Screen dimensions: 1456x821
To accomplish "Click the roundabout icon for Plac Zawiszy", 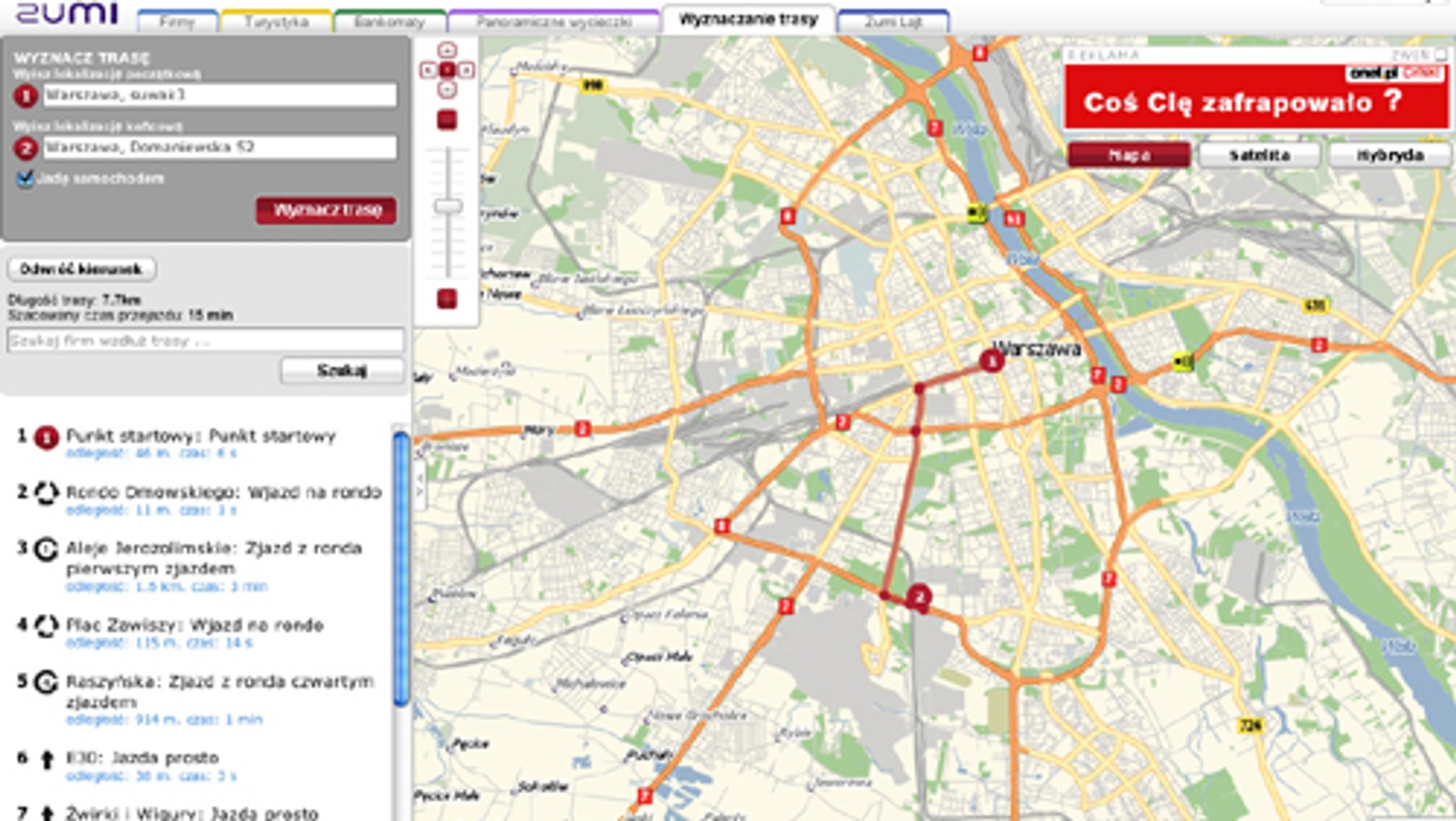I will [46, 626].
